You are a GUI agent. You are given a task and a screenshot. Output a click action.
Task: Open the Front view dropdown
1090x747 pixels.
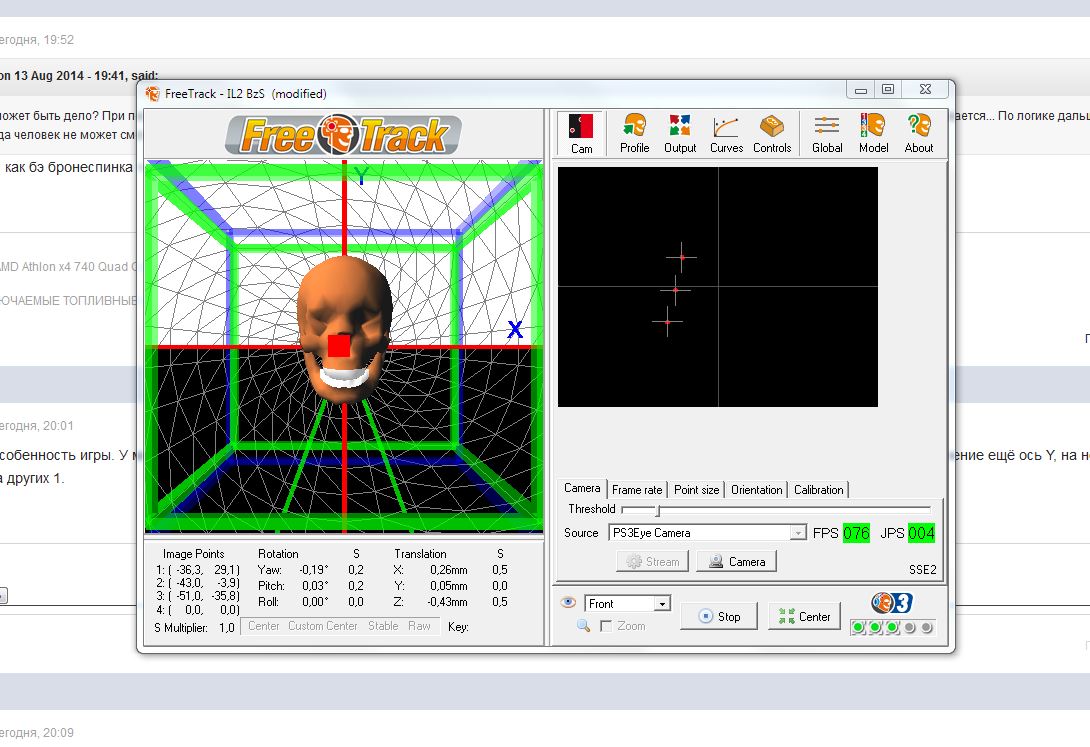point(662,604)
